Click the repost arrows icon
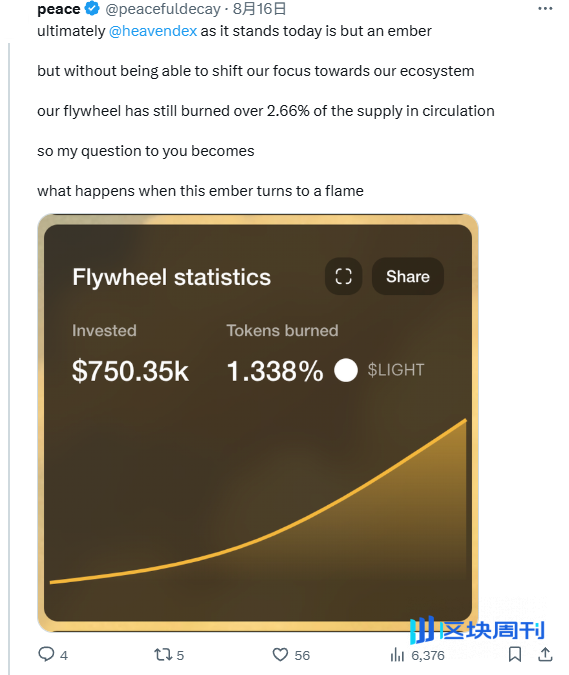Image resolution: width=569 pixels, height=675 pixels. point(163,655)
